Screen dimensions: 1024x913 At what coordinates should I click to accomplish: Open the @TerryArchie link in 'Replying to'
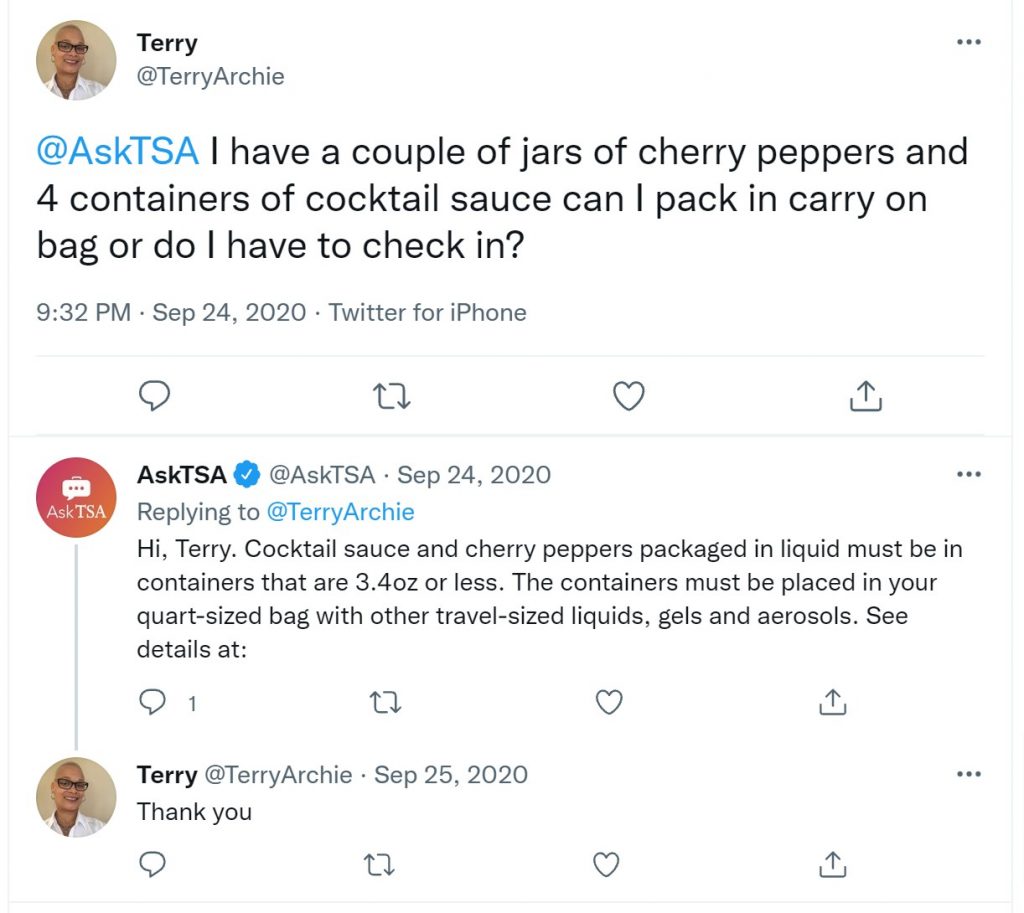340,512
